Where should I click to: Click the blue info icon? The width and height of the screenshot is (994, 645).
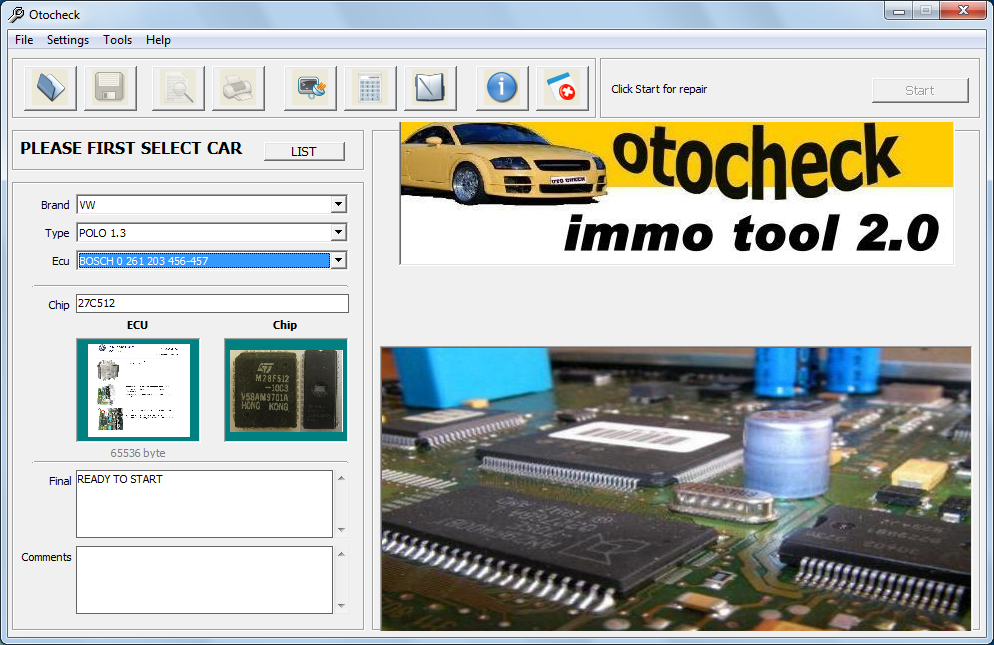[x=501, y=89]
